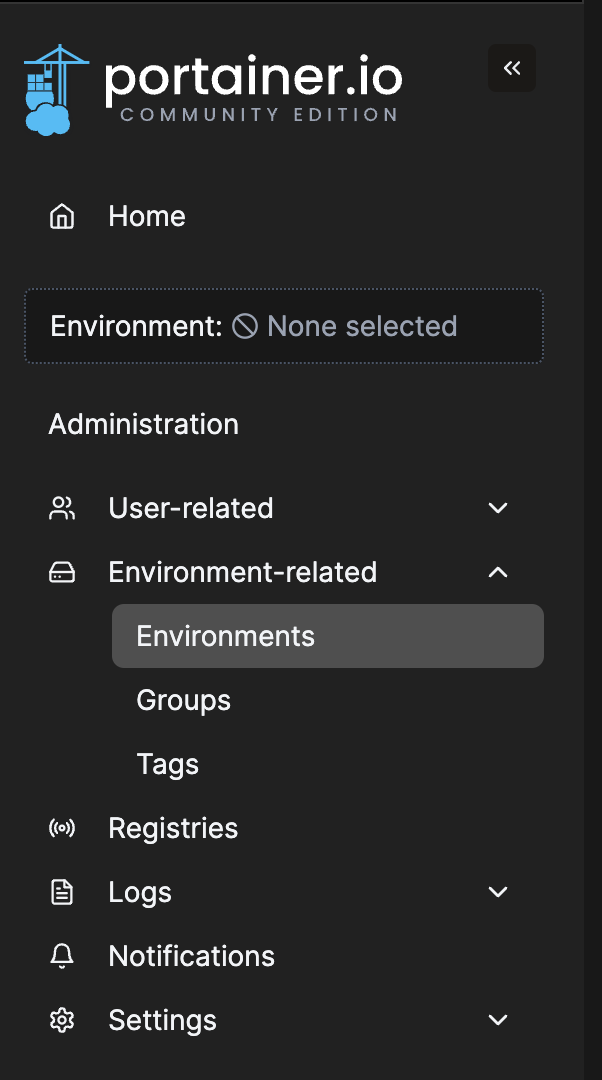Viewport: 602px width, 1080px height.
Task: Click the Logs document icon
Action: (62, 892)
